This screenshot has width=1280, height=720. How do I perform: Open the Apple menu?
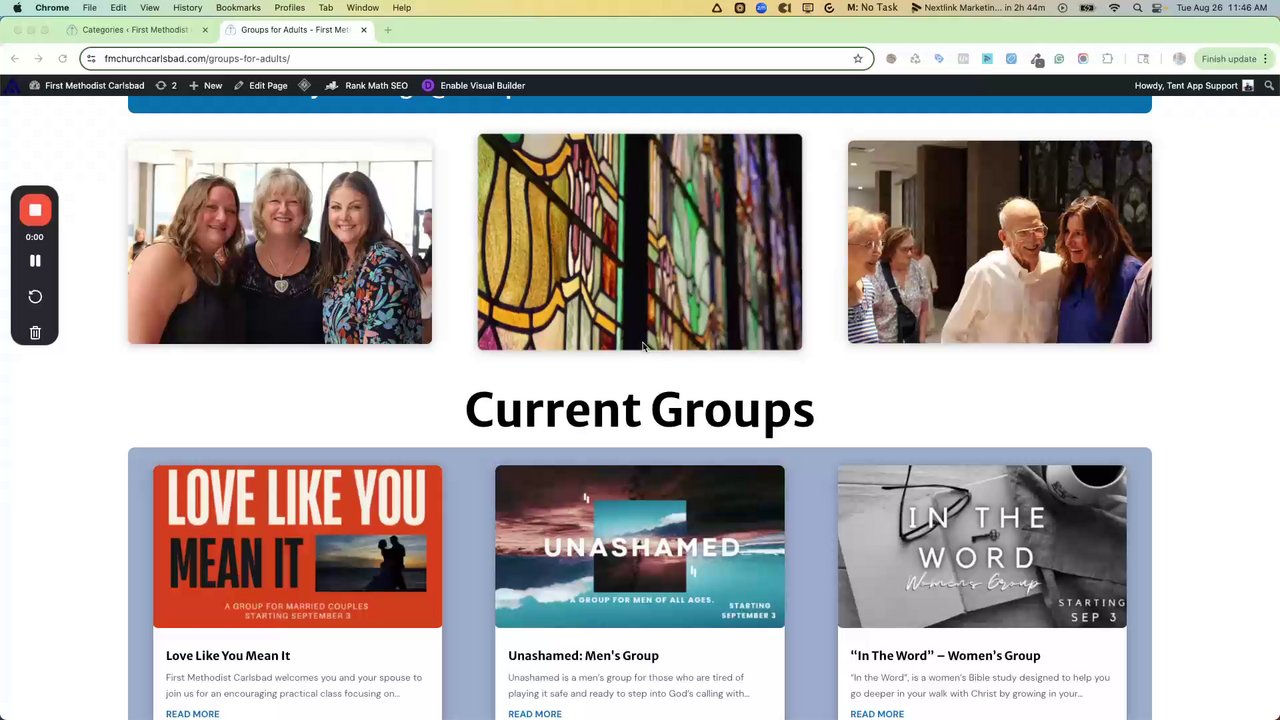pos(17,8)
